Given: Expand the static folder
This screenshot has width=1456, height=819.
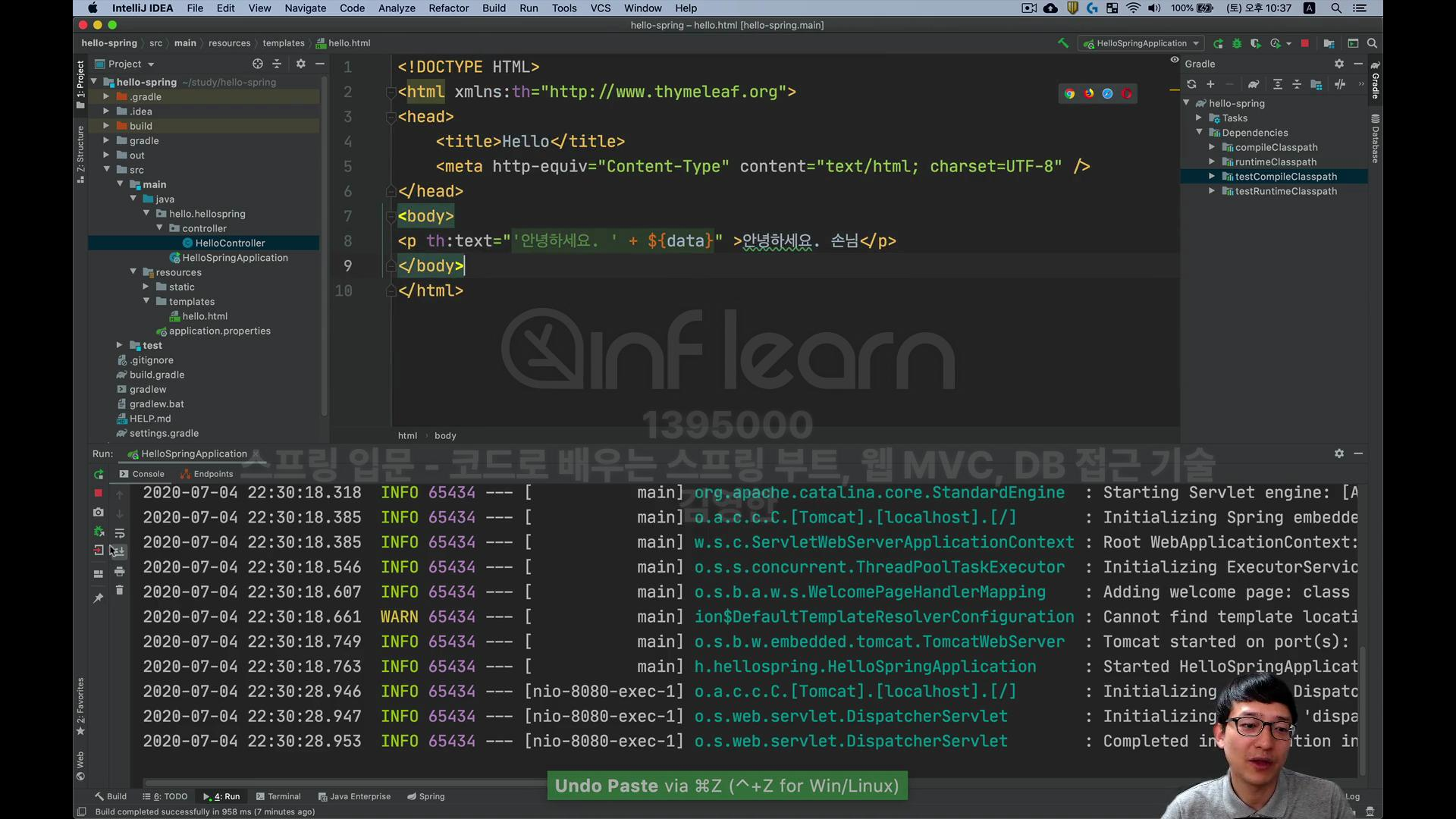Looking at the screenshot, I should [x=146, y=287].
